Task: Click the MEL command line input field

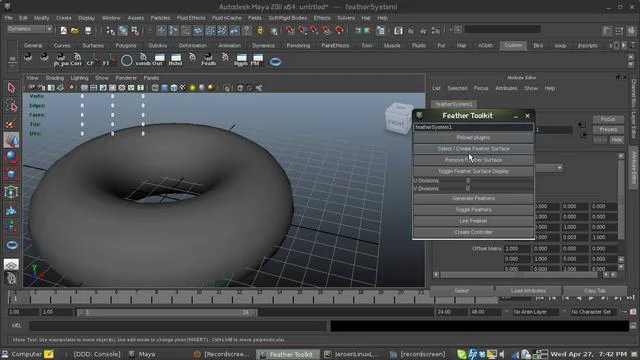Action: pyautogui.click(x=178, y=326)
